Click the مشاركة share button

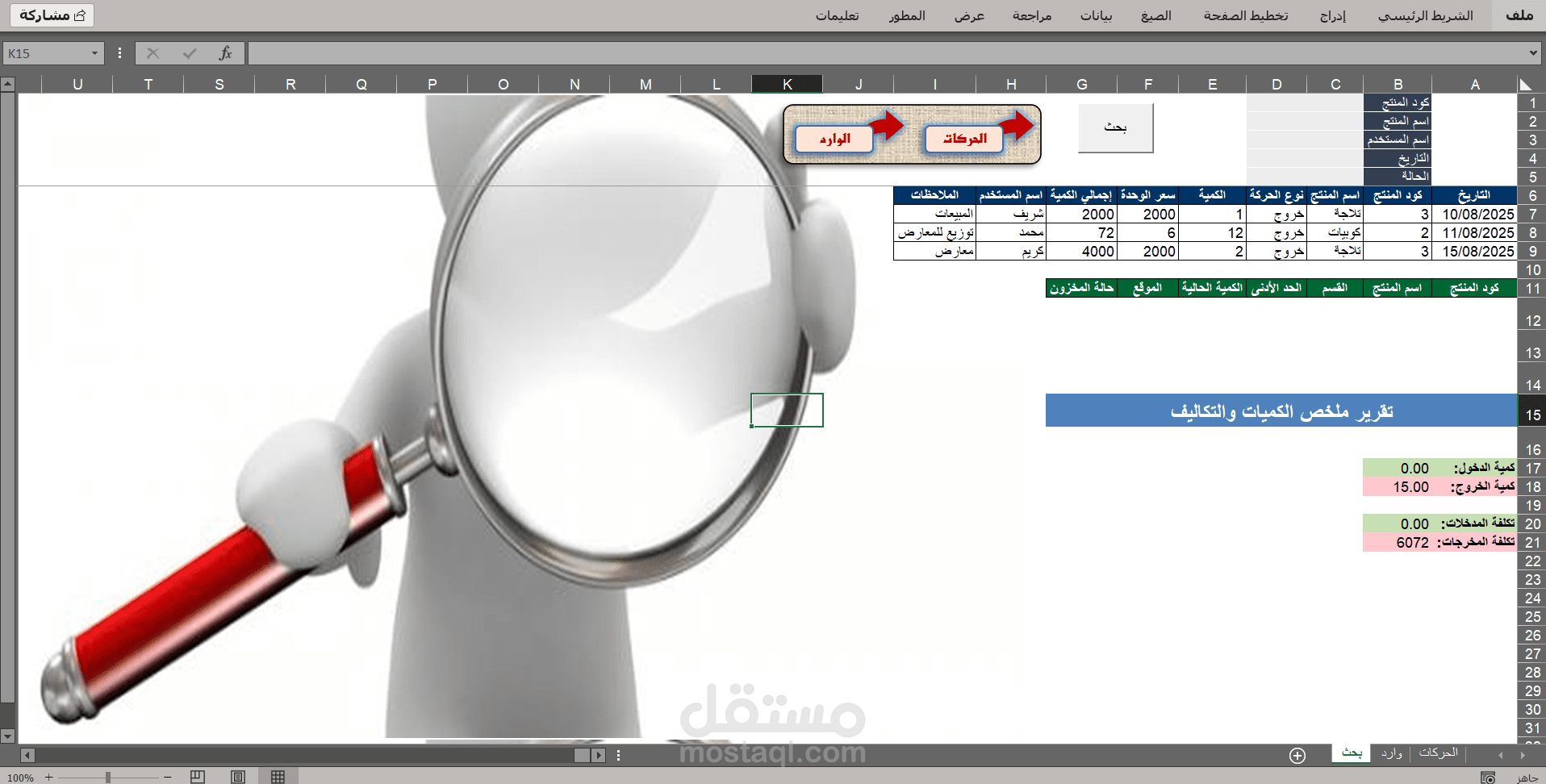click(x=52, y=15)
